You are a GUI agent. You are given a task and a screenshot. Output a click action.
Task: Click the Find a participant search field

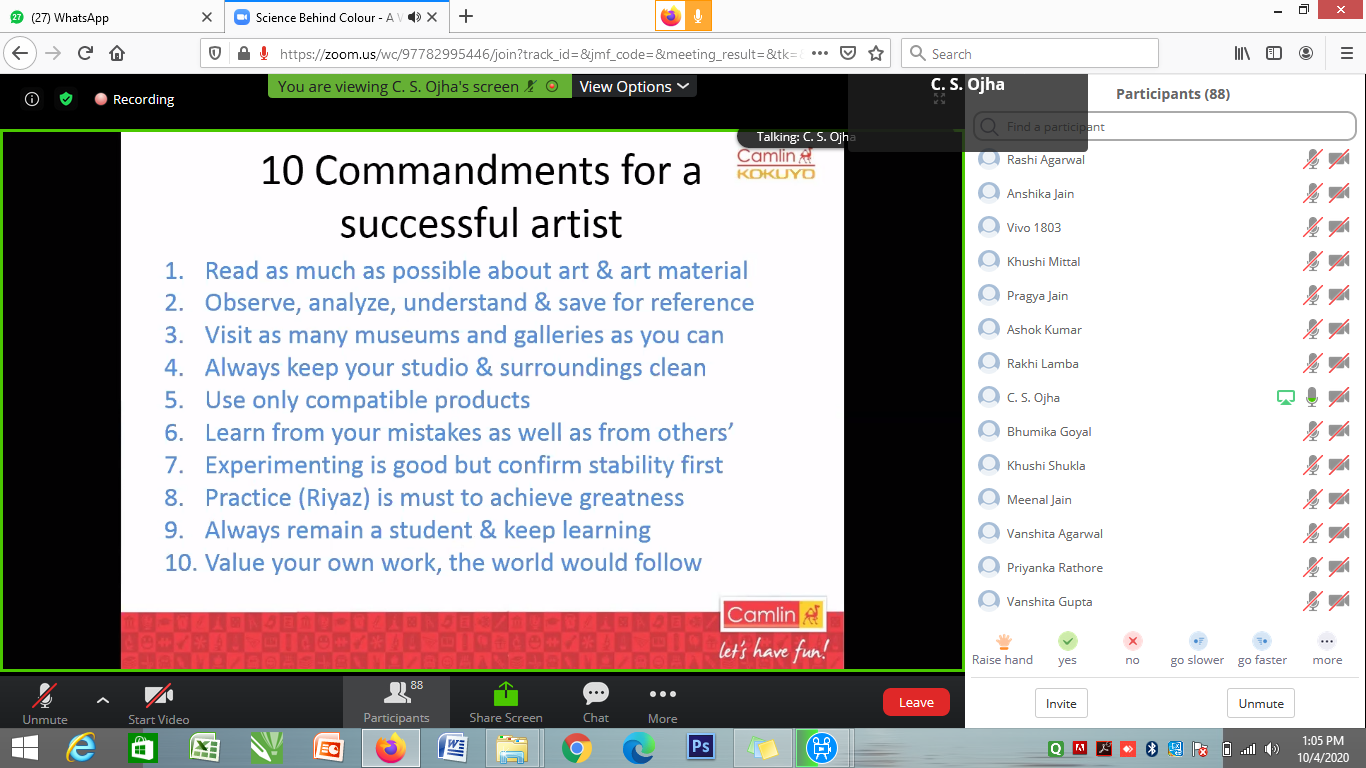[x=1160, y=127]
